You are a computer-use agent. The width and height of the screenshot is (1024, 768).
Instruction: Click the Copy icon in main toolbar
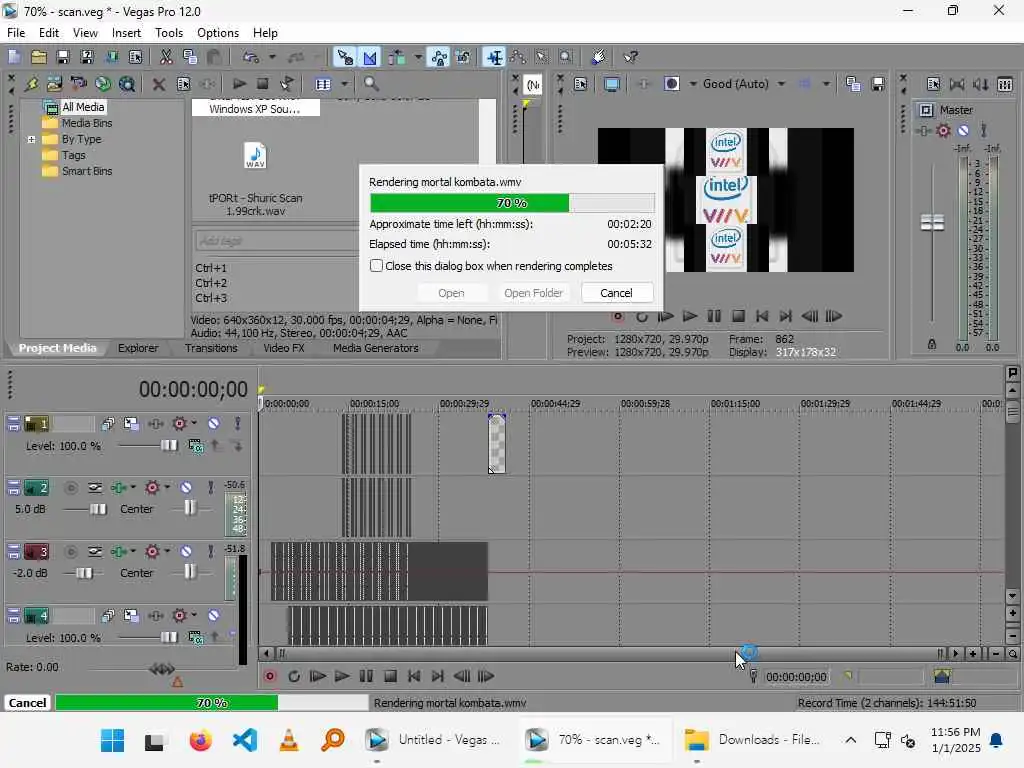pyautogui.click(x=190, y=57)
